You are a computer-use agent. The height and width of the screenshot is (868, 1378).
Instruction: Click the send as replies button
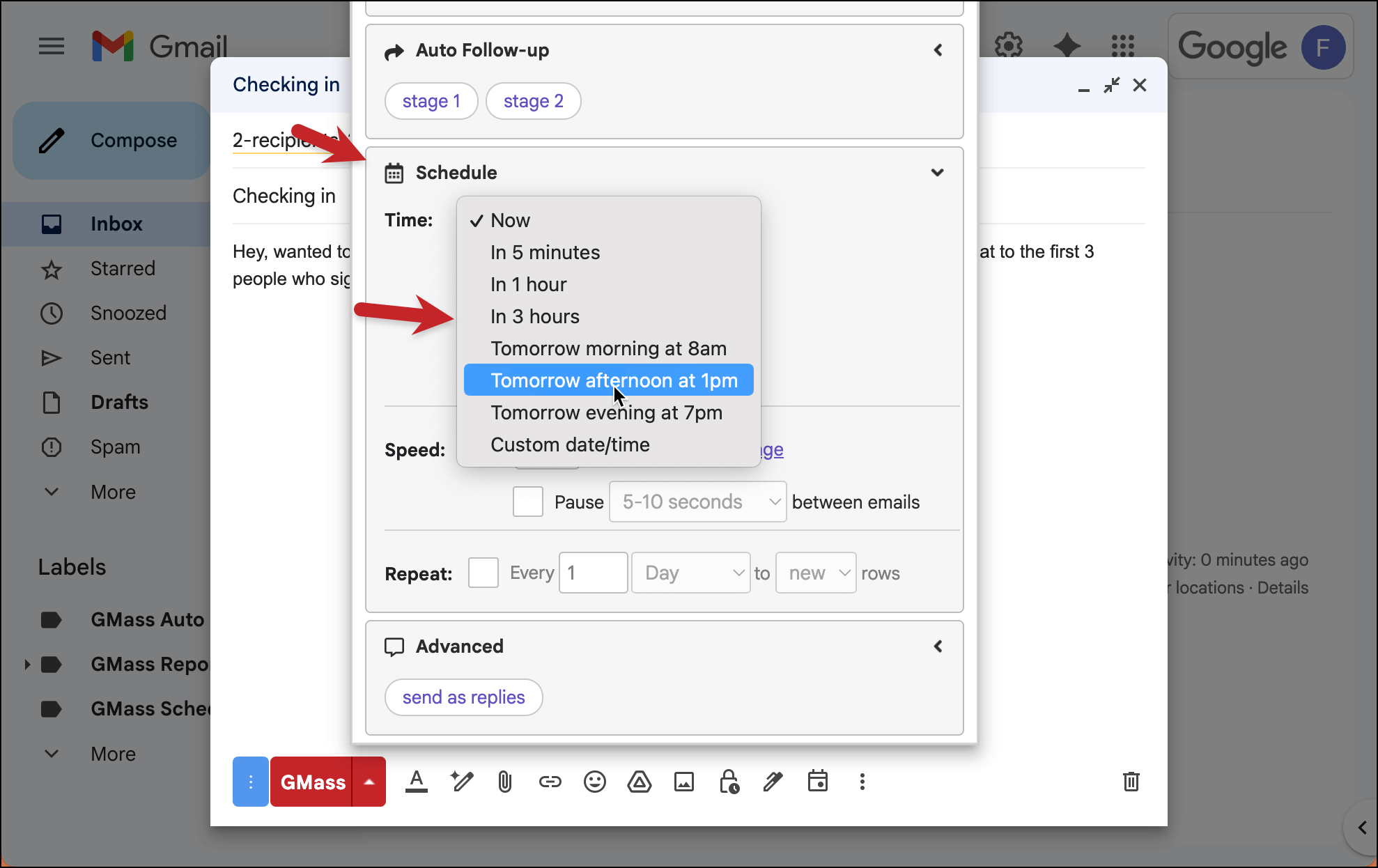[463, 697]
